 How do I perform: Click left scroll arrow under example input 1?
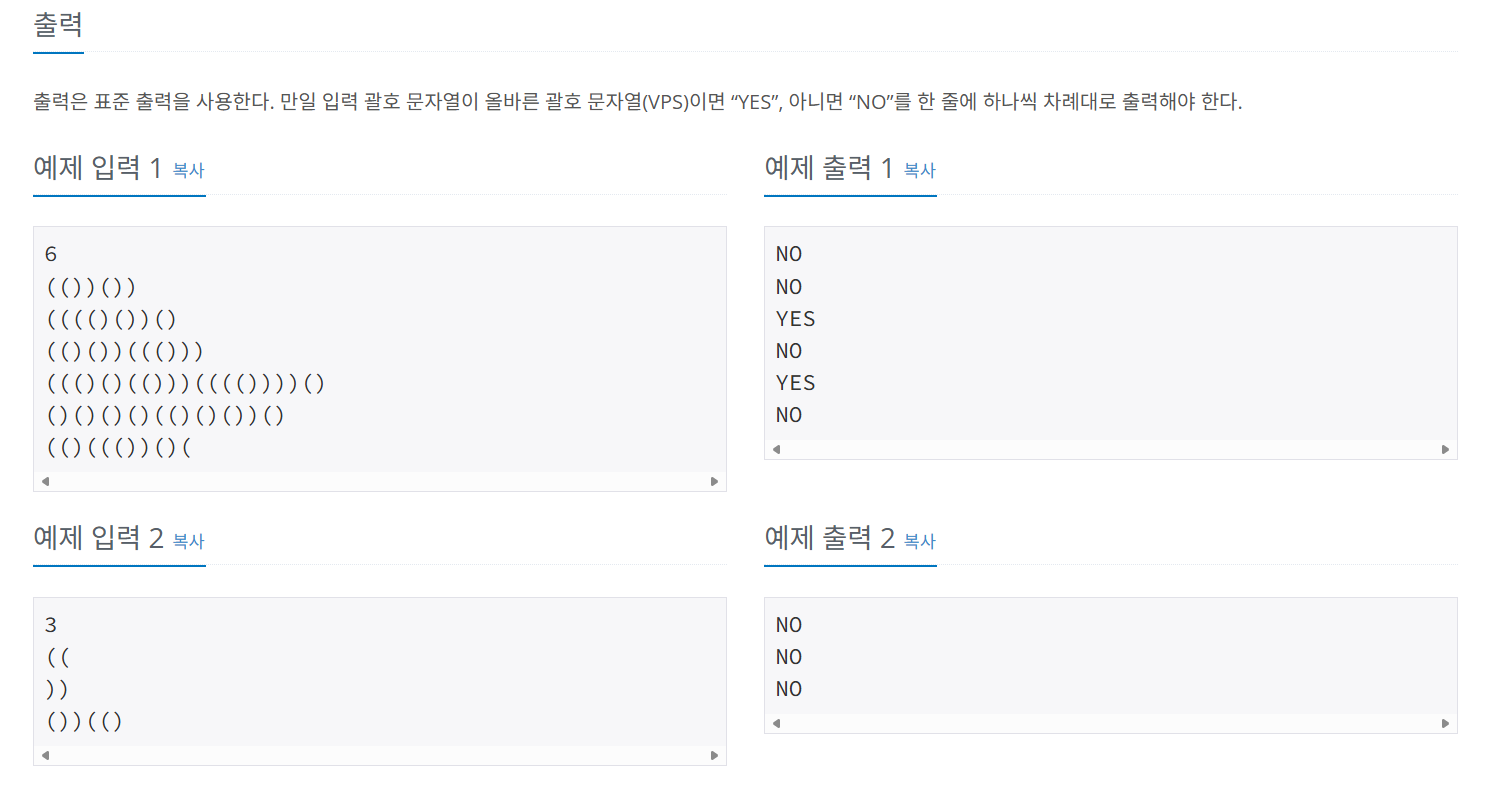(x=45, y=481)
